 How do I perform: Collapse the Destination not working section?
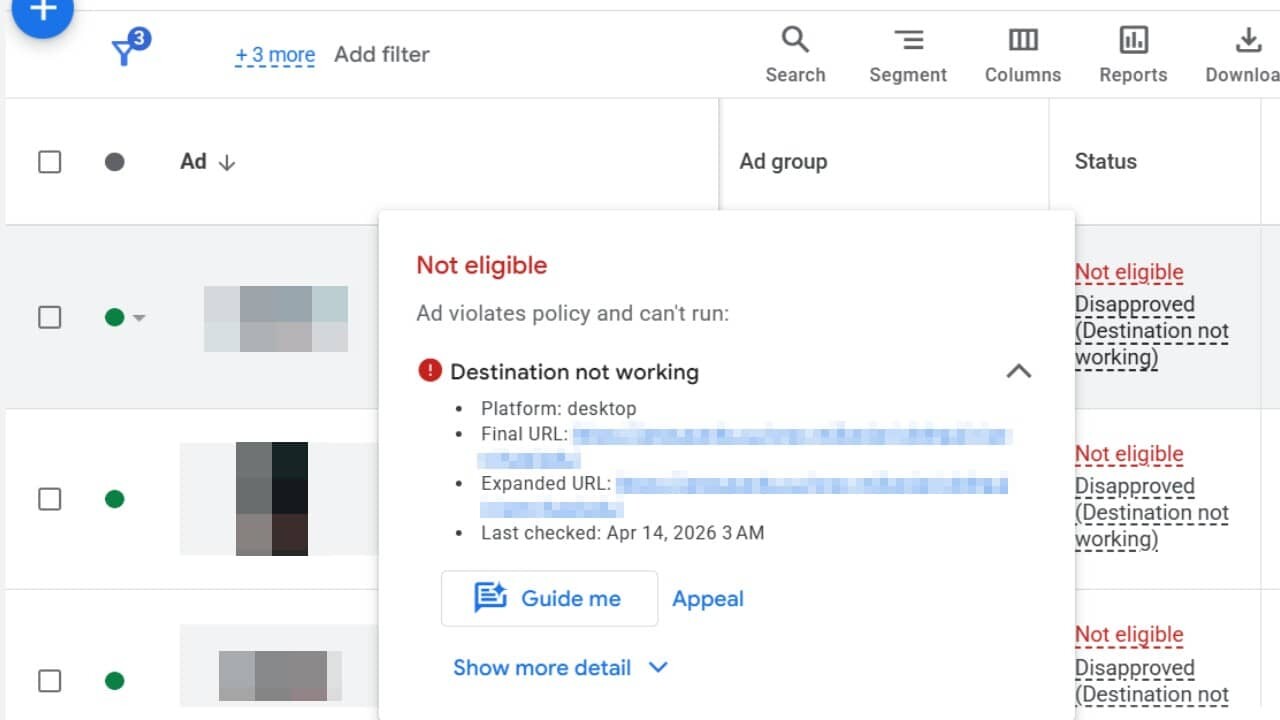point(1018,371)
